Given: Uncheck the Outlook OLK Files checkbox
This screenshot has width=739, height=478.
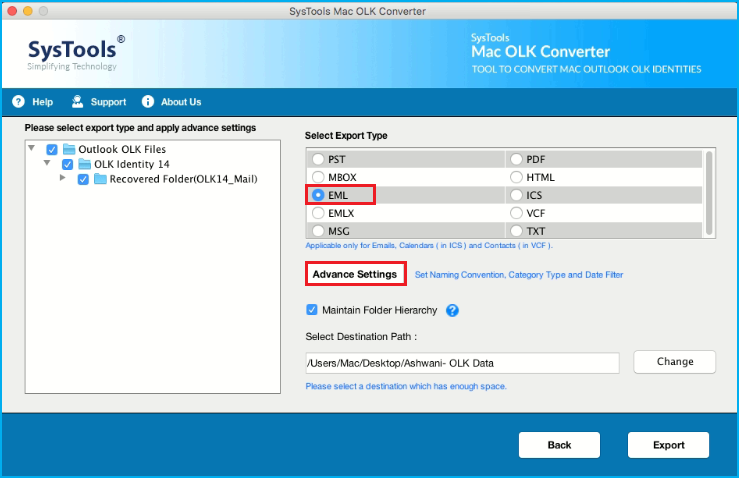Looking at the screenshot, I should coord(52,150).
